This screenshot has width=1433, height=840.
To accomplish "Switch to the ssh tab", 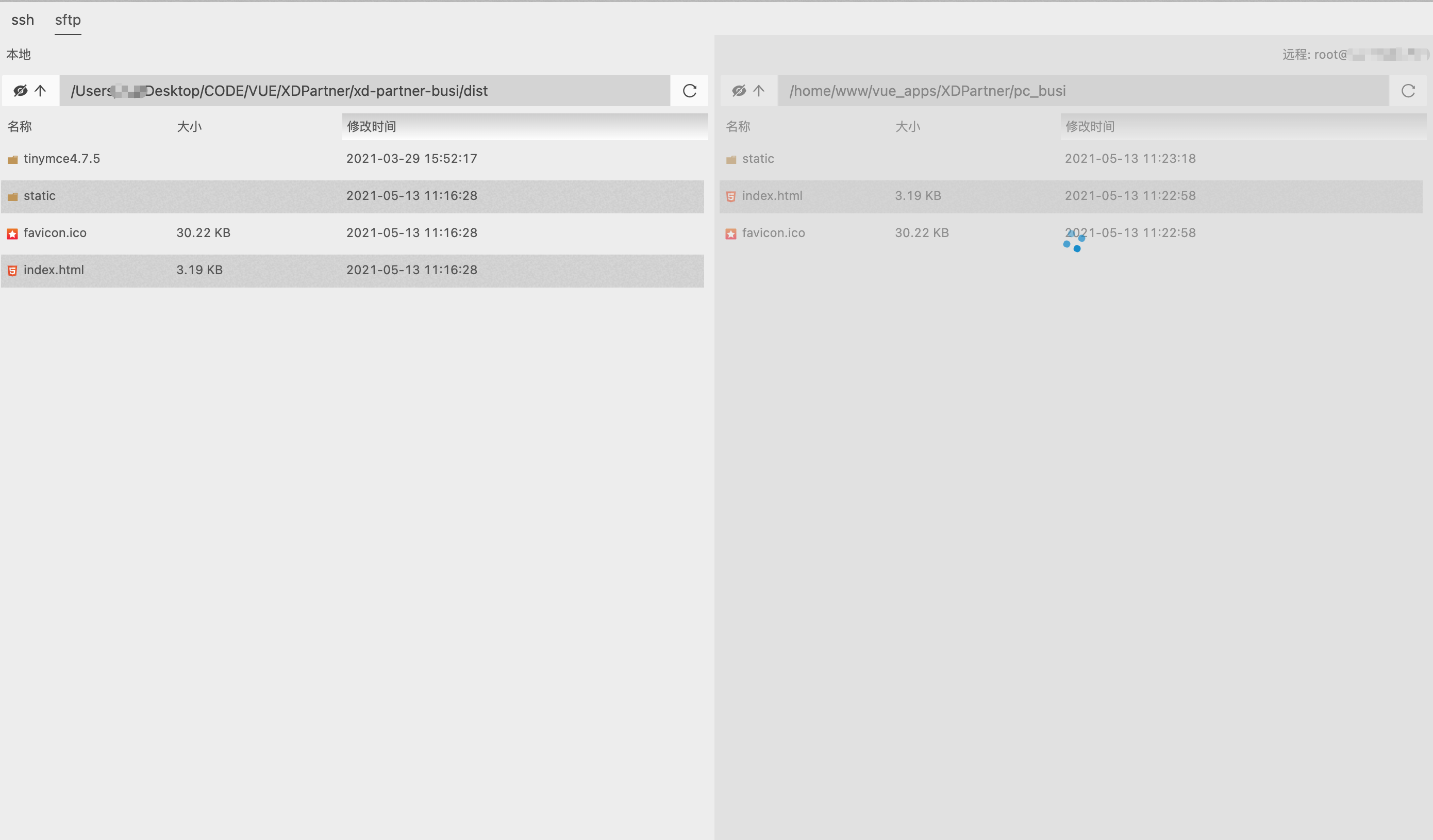I will pyautogui.click(x=23, y=20).
